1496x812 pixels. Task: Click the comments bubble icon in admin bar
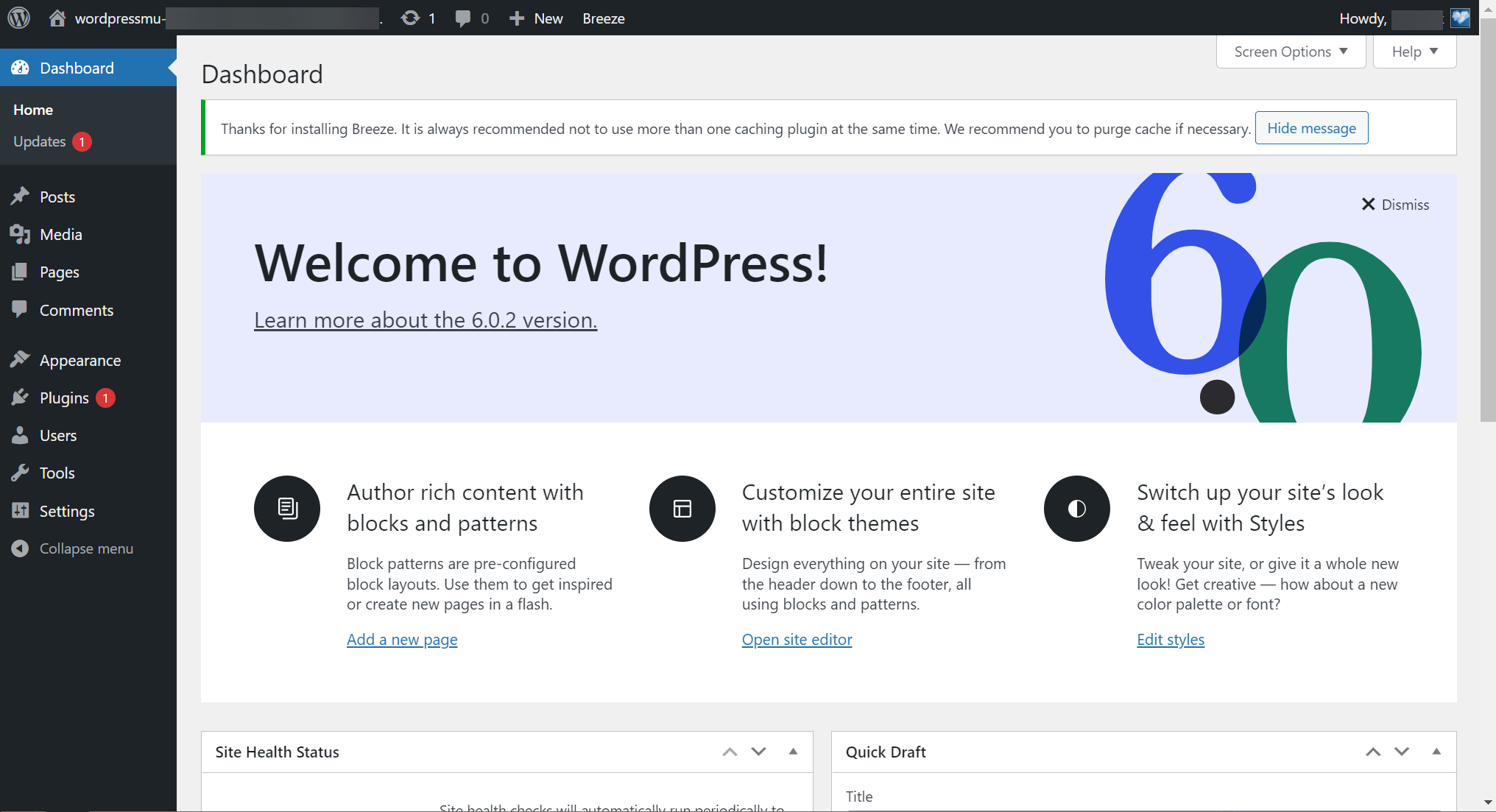(x=463, y=18)
